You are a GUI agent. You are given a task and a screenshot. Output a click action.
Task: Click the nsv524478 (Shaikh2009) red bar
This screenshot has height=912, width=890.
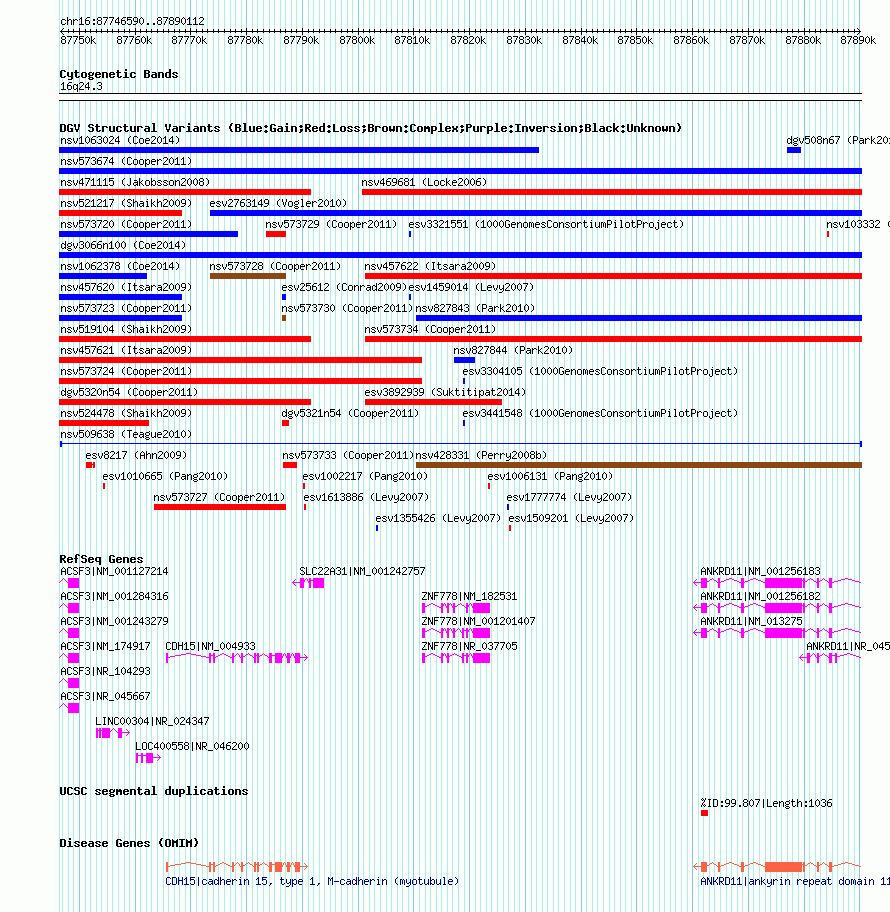[104, 423]
